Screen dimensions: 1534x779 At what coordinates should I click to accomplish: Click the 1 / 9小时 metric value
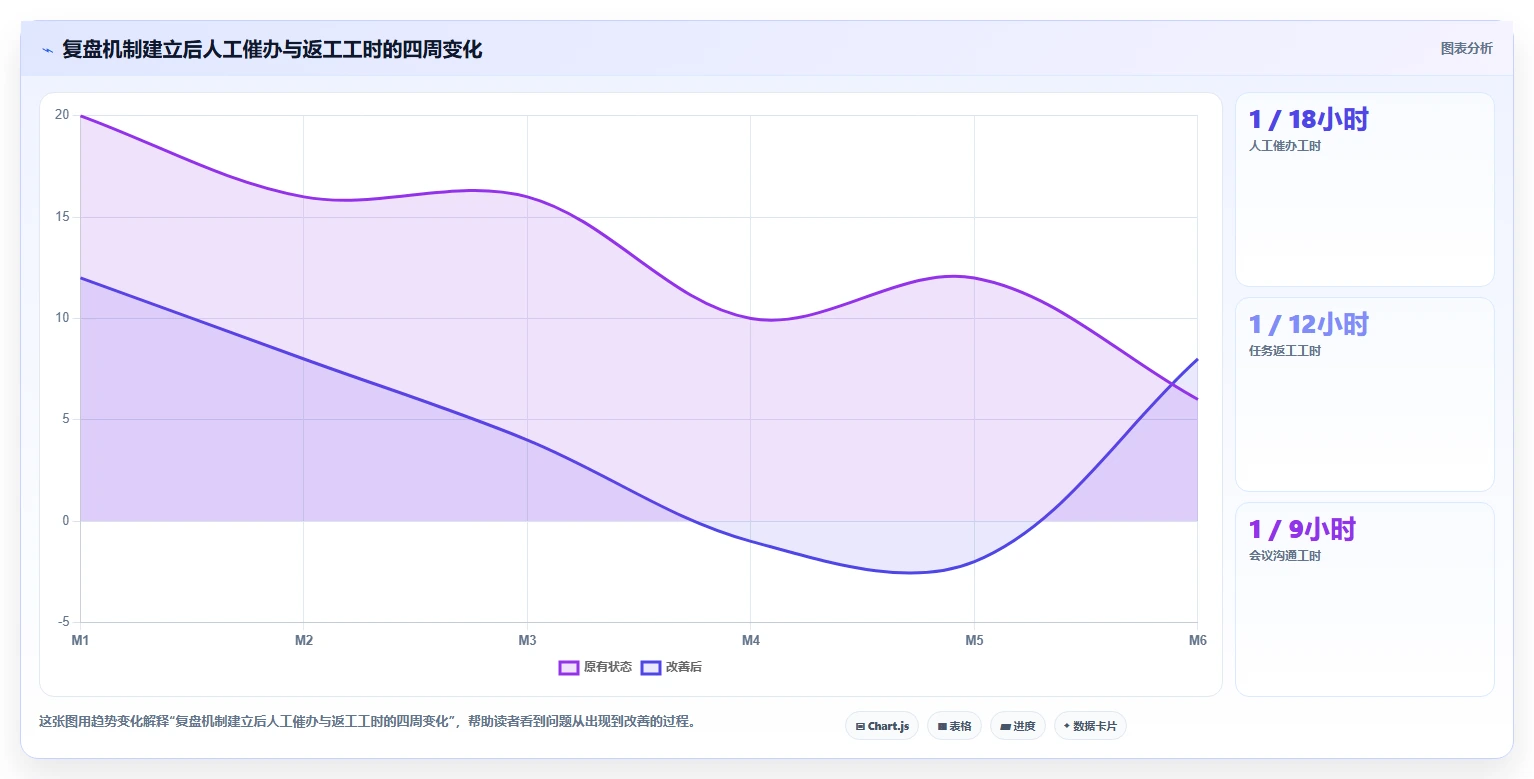click(x=1302, y=530)
